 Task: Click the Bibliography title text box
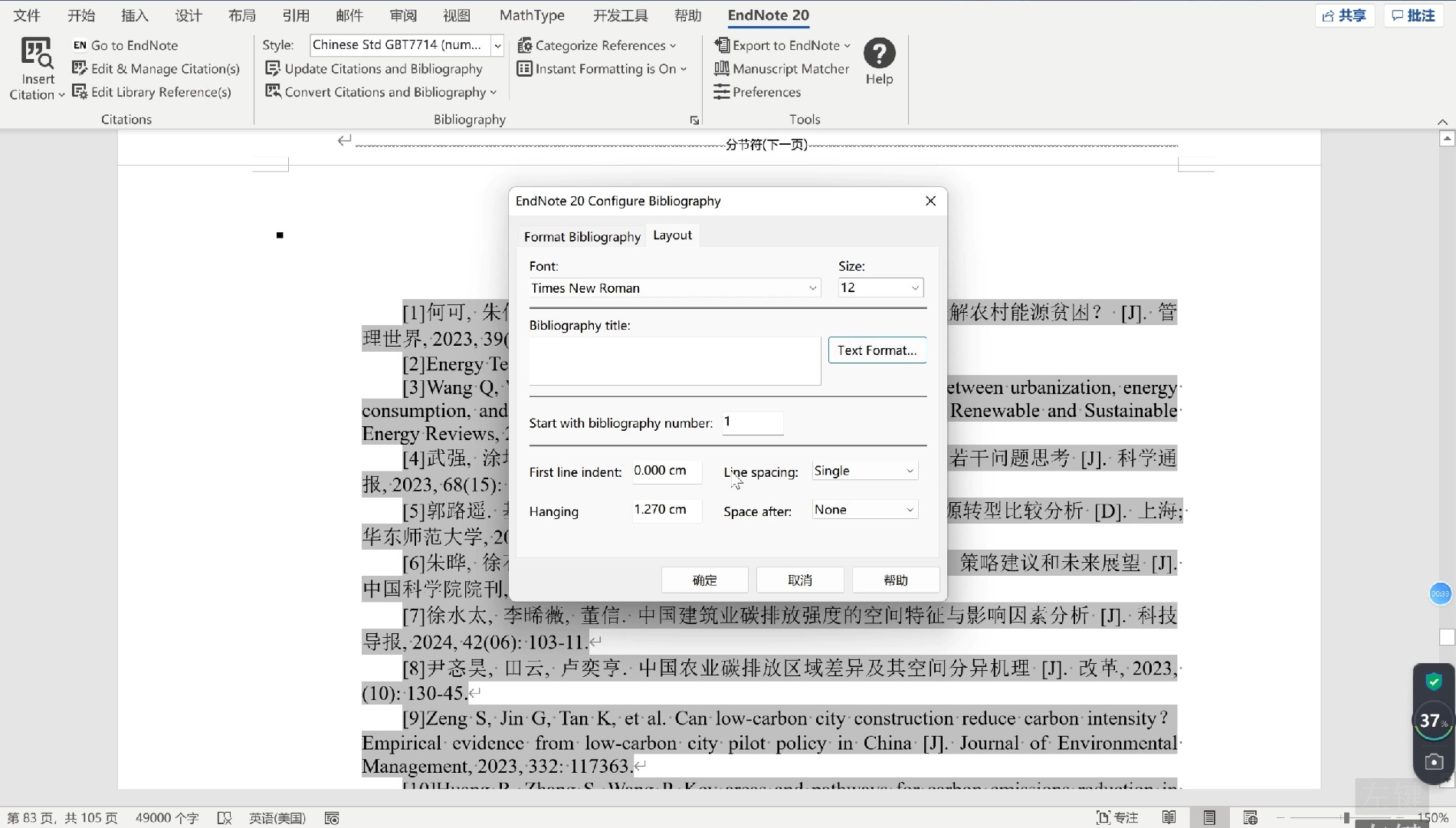[x=674, y=360]
